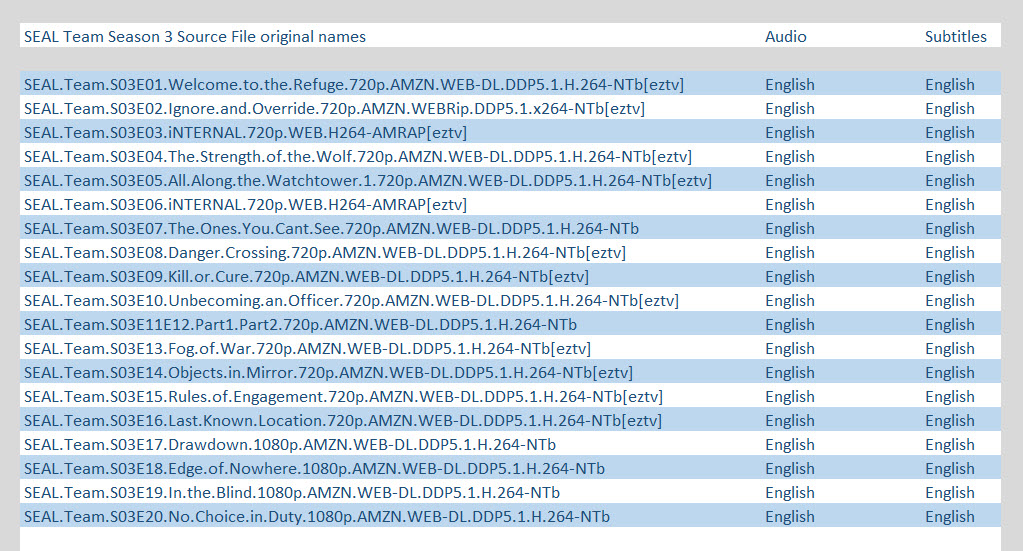Select the S03E08 Danger.Crossing file name

tap(325, 253)
